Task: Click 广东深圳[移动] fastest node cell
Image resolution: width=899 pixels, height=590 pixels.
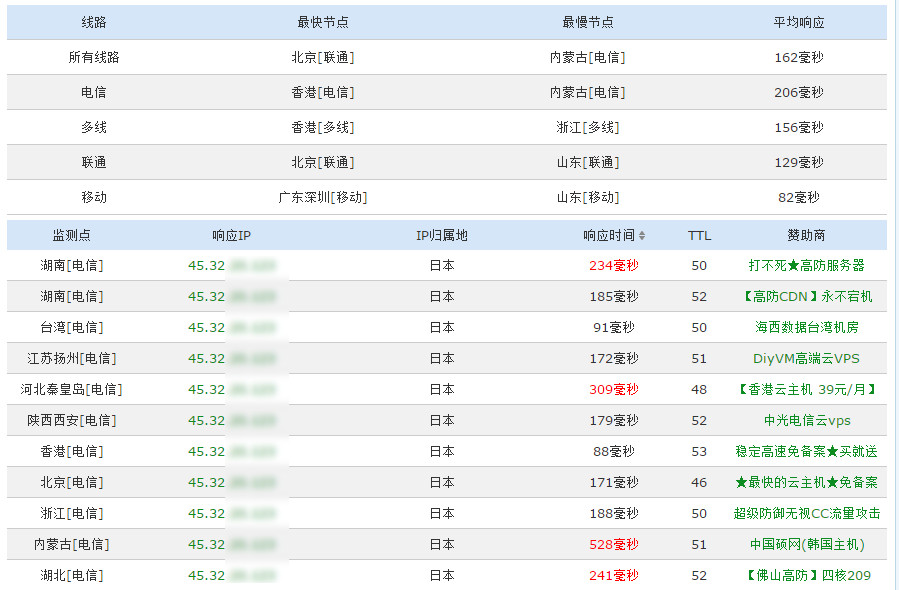Action: point(322,197)
